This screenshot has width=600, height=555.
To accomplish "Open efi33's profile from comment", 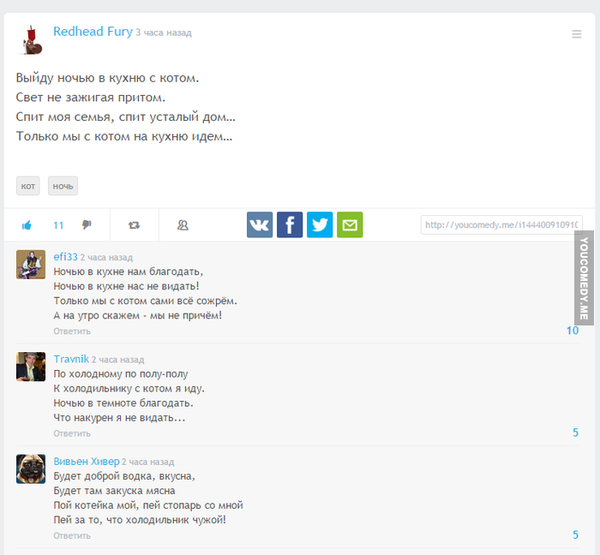I will (x=65, y=256).
